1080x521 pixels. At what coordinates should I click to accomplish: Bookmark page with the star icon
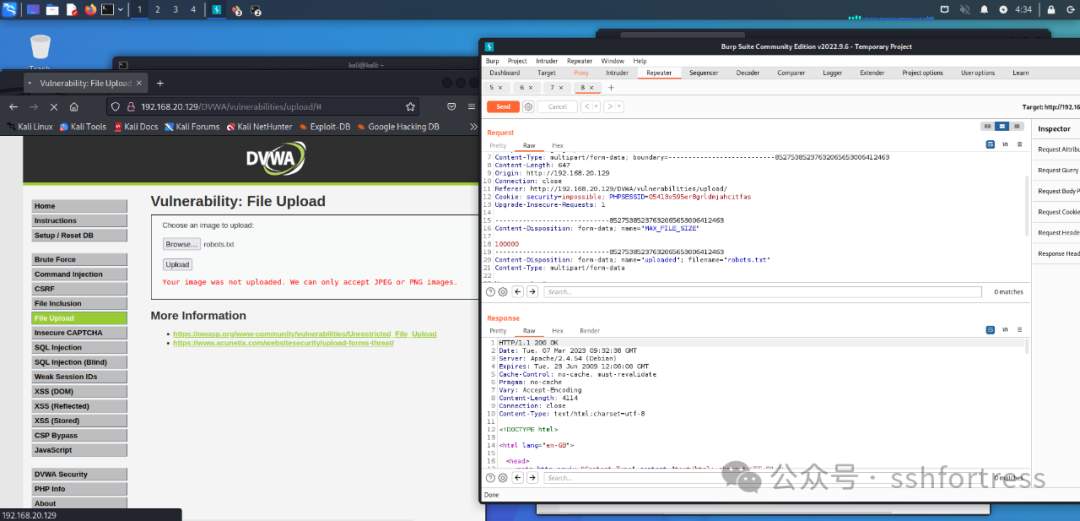410,107
